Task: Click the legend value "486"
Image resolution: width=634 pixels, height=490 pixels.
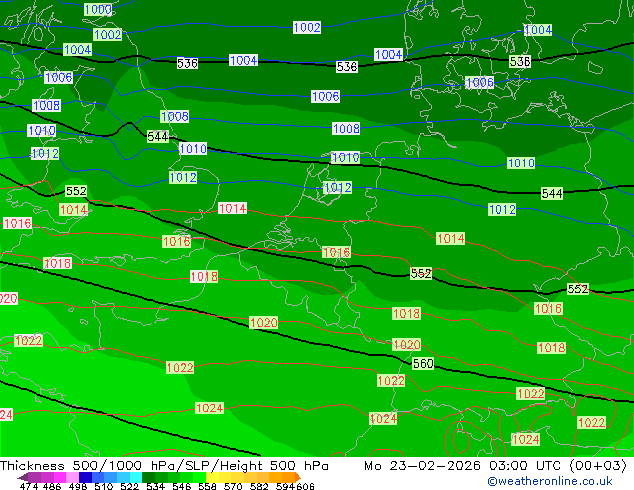Action: (52, 486)
